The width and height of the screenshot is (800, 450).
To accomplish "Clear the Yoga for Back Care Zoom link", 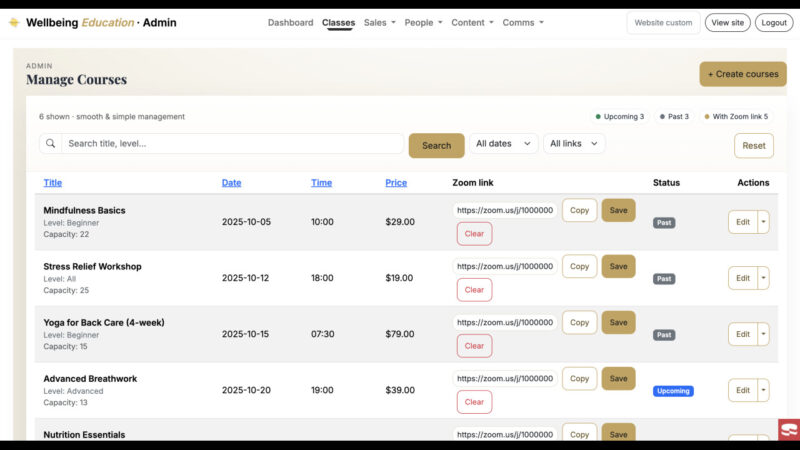I will 474,346.
